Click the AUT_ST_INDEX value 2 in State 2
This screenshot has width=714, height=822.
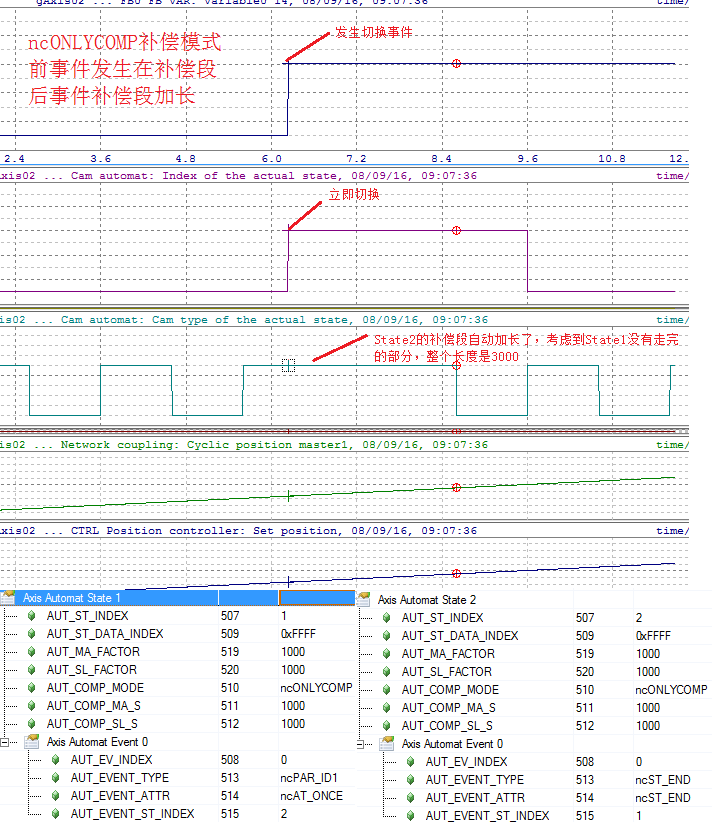click(x=639, y=618)
